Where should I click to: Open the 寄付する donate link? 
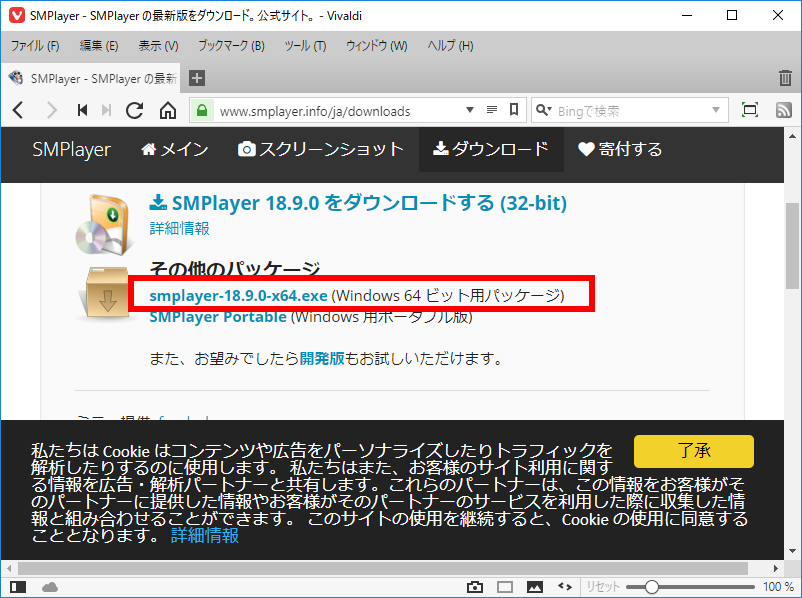coord(620,149)
